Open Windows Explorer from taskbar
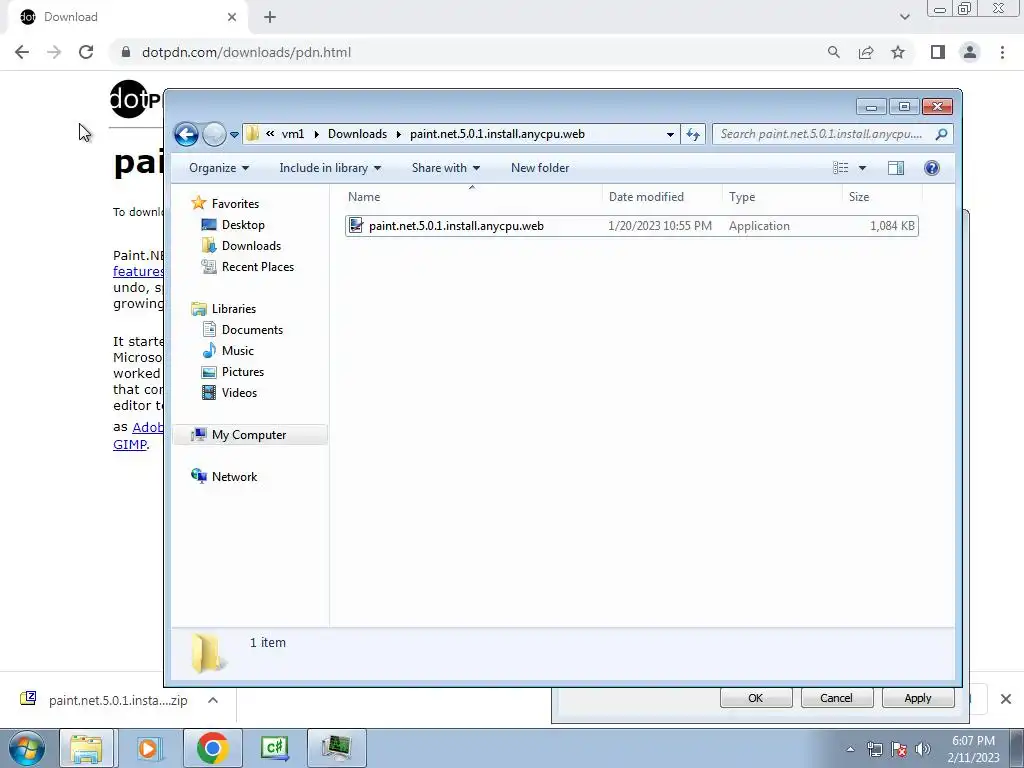Image resolution: width=1024 pixels, height=768 pixels. pyautogui.click(x=86, y=748)
